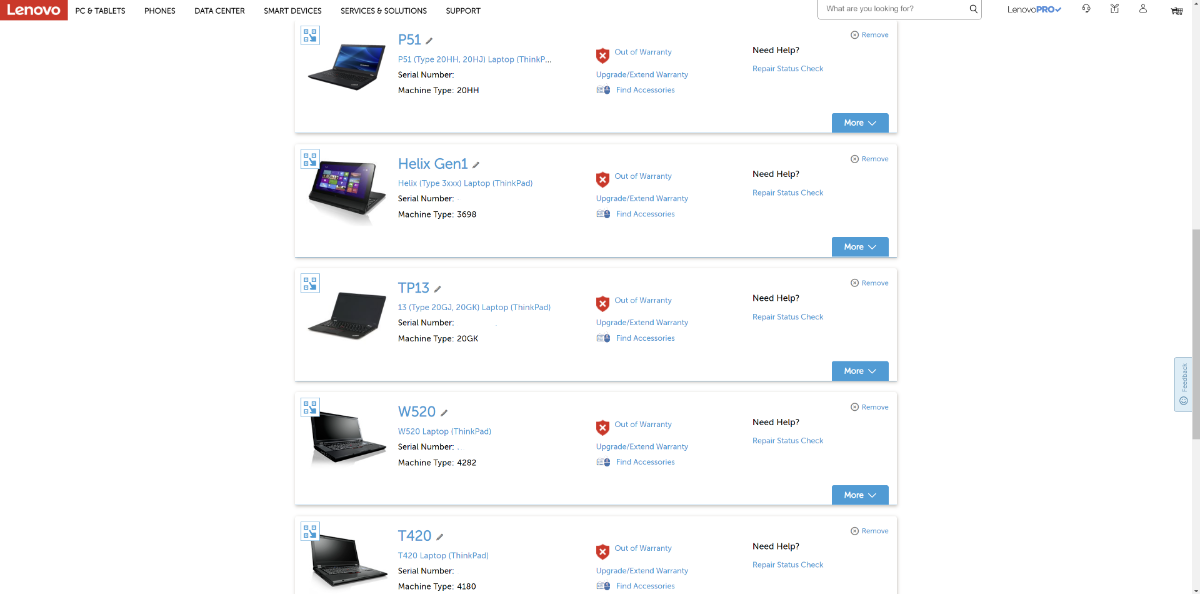Open the PC & TABLETS menu

100,11
